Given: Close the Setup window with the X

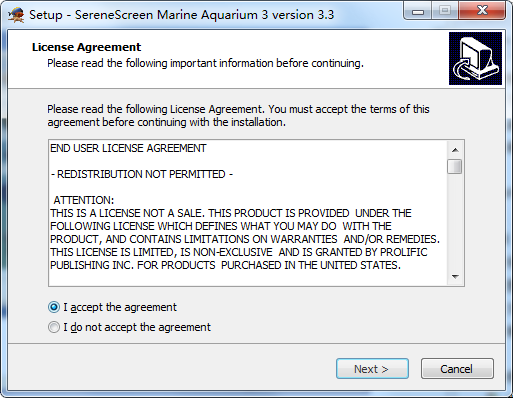Looking at the screenshot, I should pyautogui.click(x=482, y=11).
